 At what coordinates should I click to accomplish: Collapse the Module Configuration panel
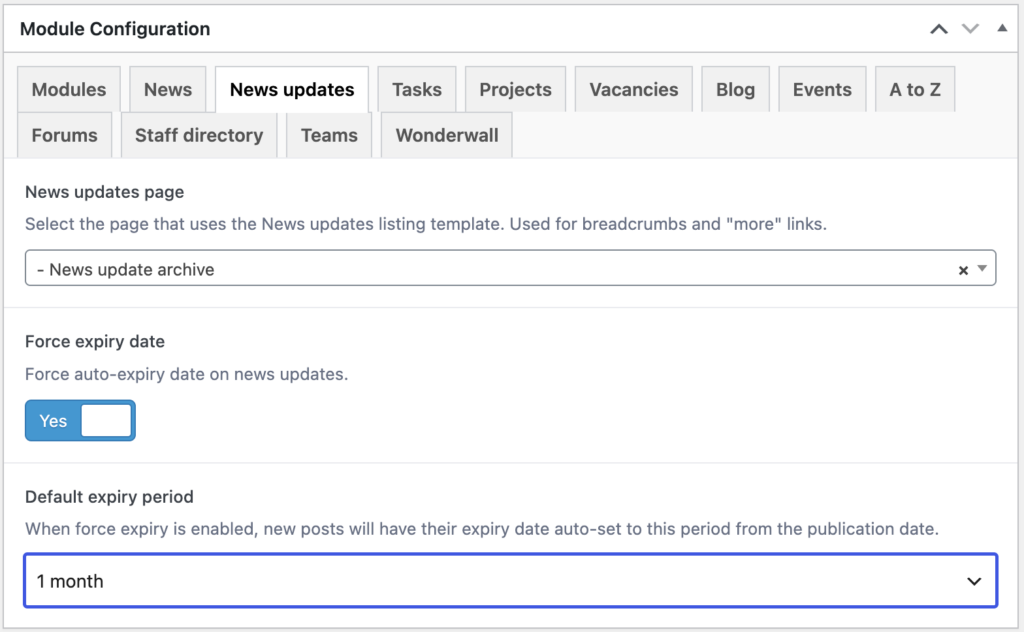point(1002,28)
